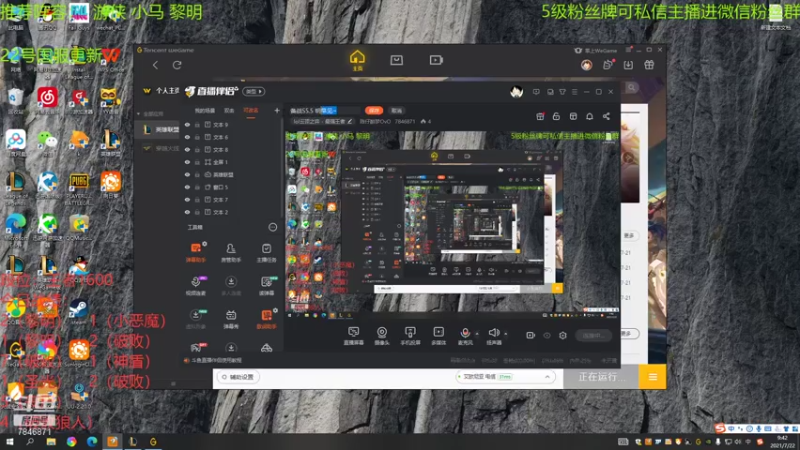
Task: Open the yellow menu button next to 正在运行
Action: [x=653, y=377]
